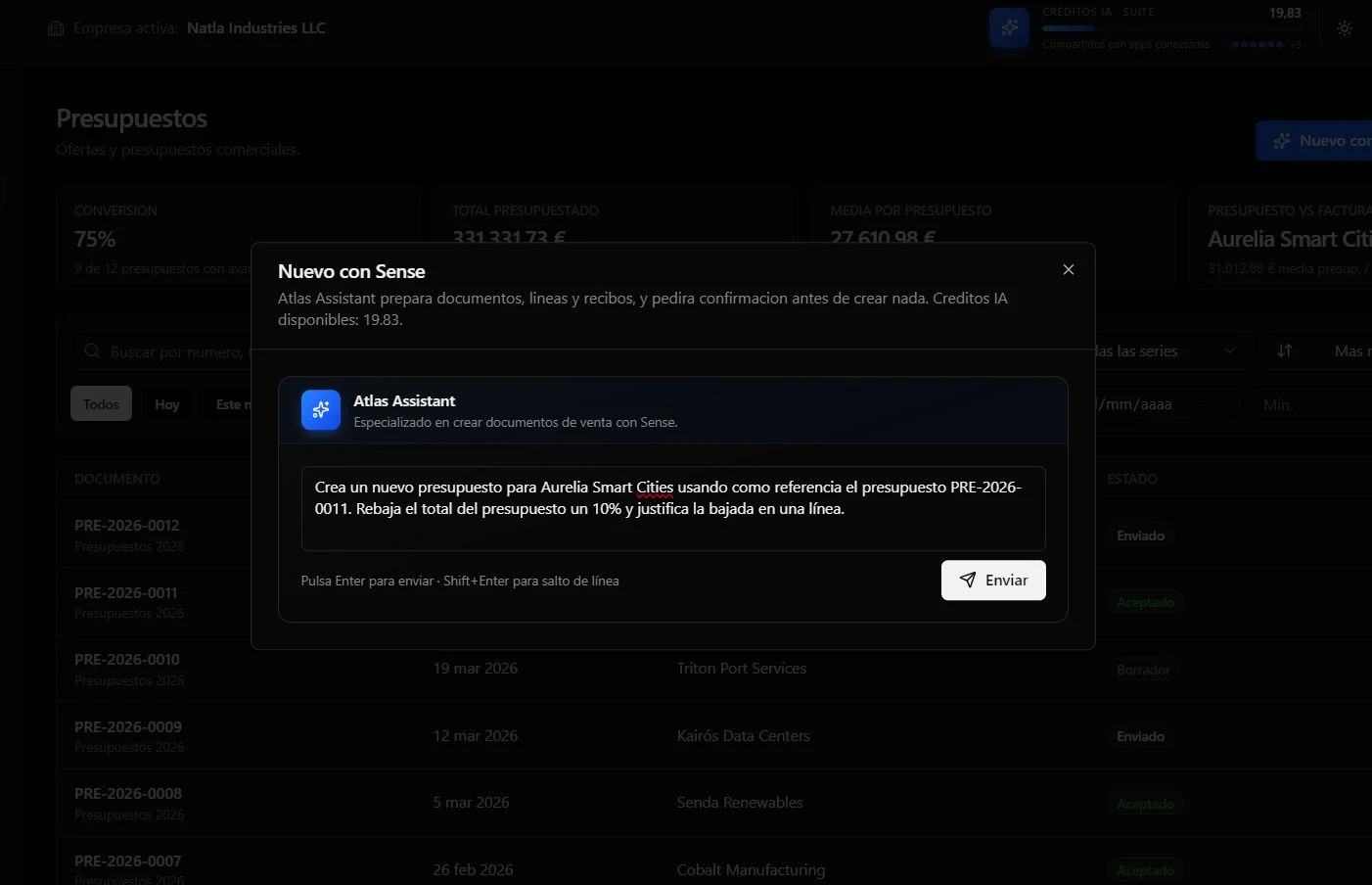Image resolution: width=1372 pixels, height=885 pixels.
Task: Open budget PRE-2026-0011
Action: (x=126, y=592)
